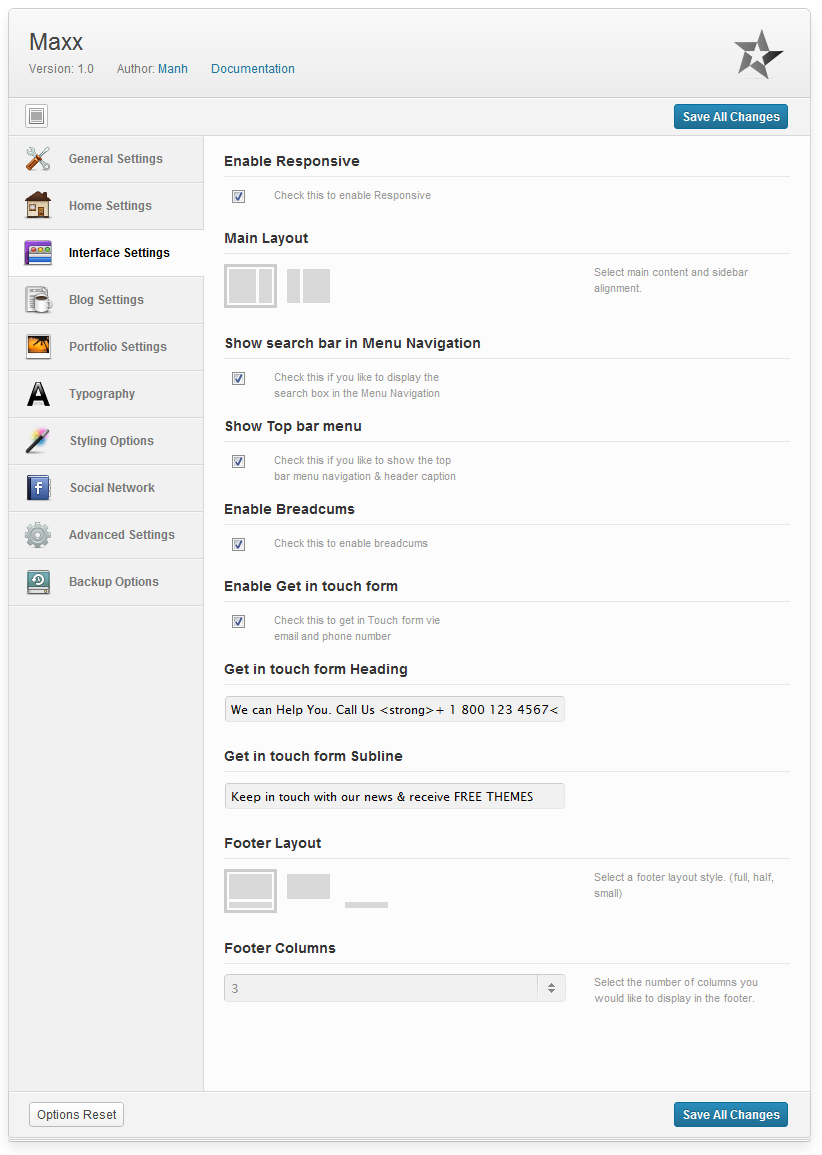This screenshot has height=1155, width=822.
Task: Click the star logo in the header
Action: click(758, 55)
